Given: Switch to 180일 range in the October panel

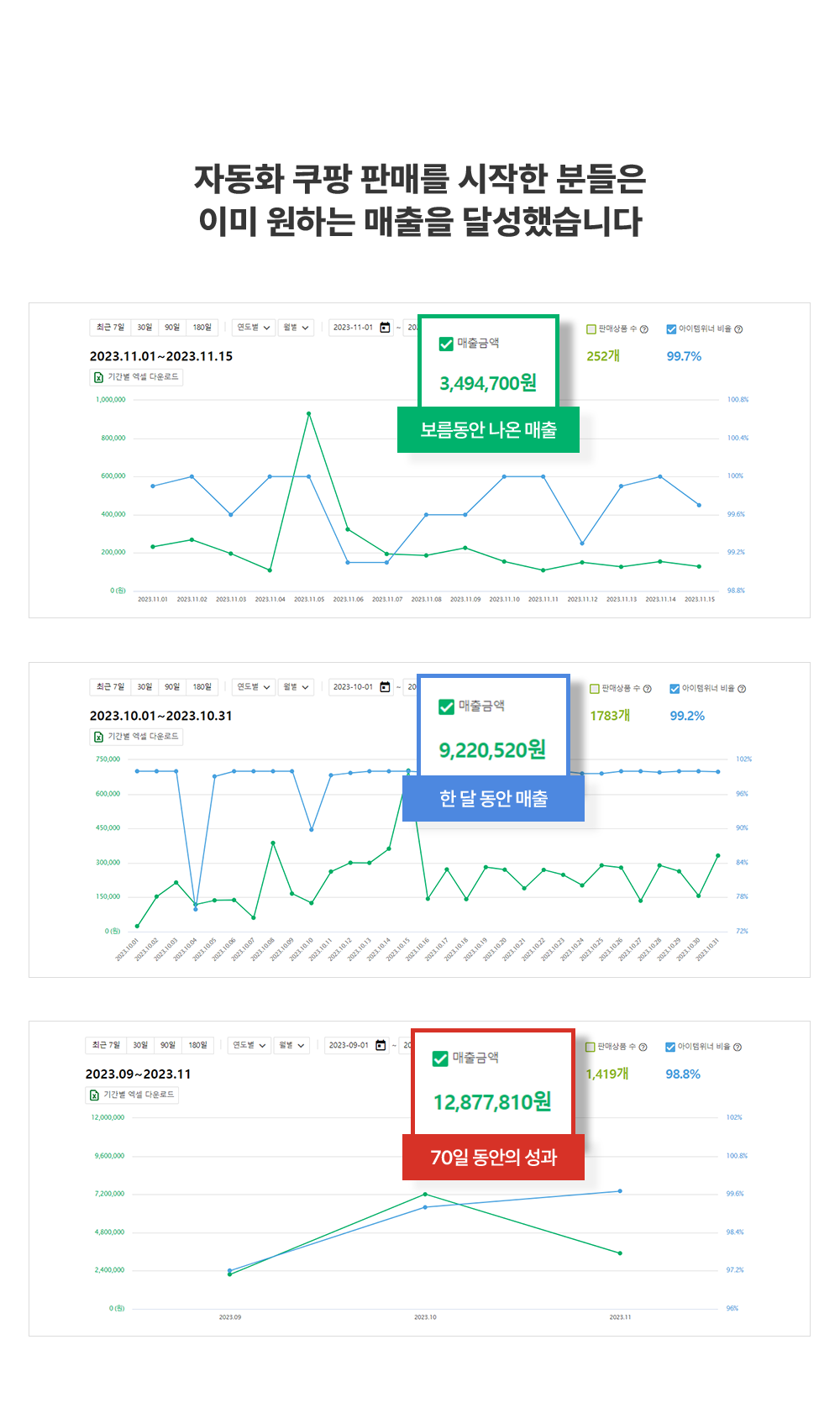Looking at the screenshot, I should [x=202, y=687].
